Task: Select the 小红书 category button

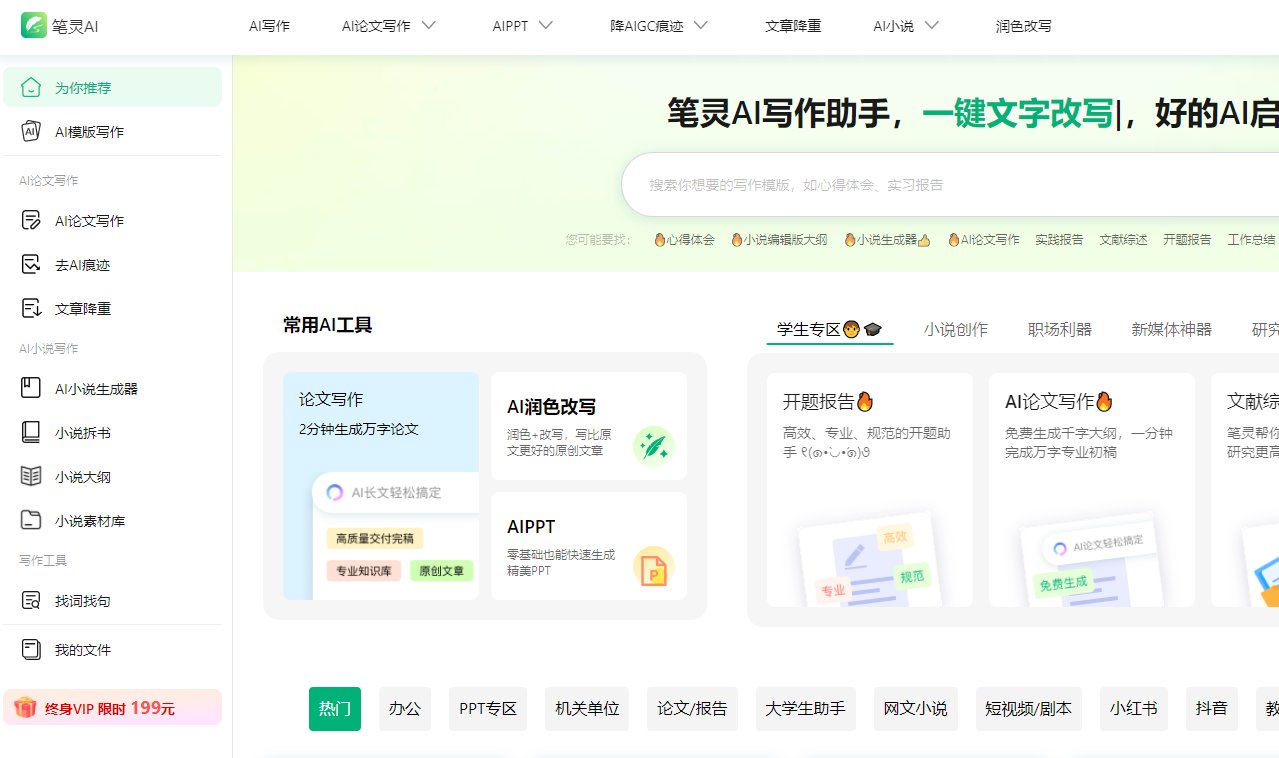Action: 1134,709
